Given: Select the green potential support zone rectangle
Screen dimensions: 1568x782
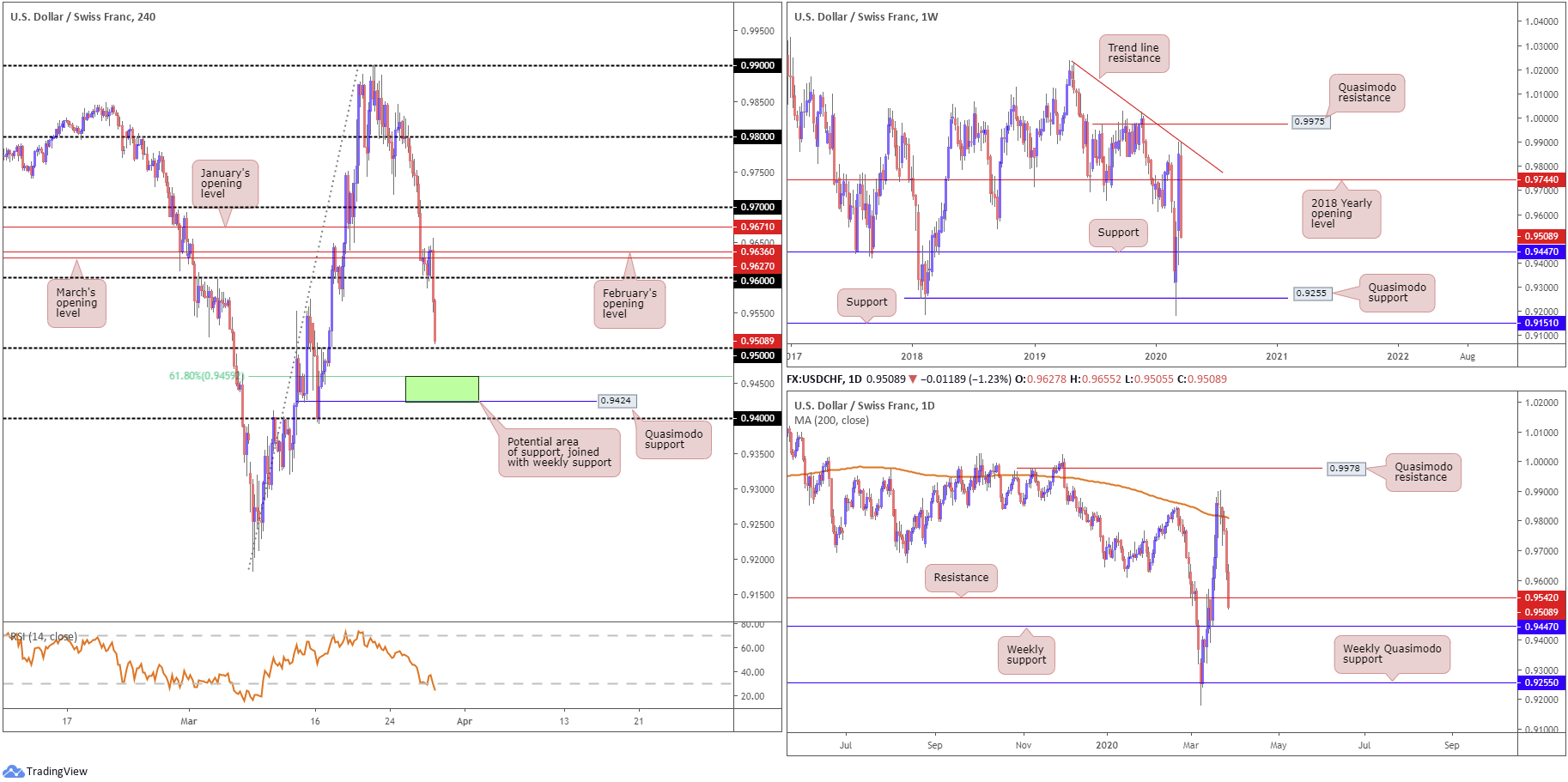Looking at the screenshot, I should coord(441,389).
